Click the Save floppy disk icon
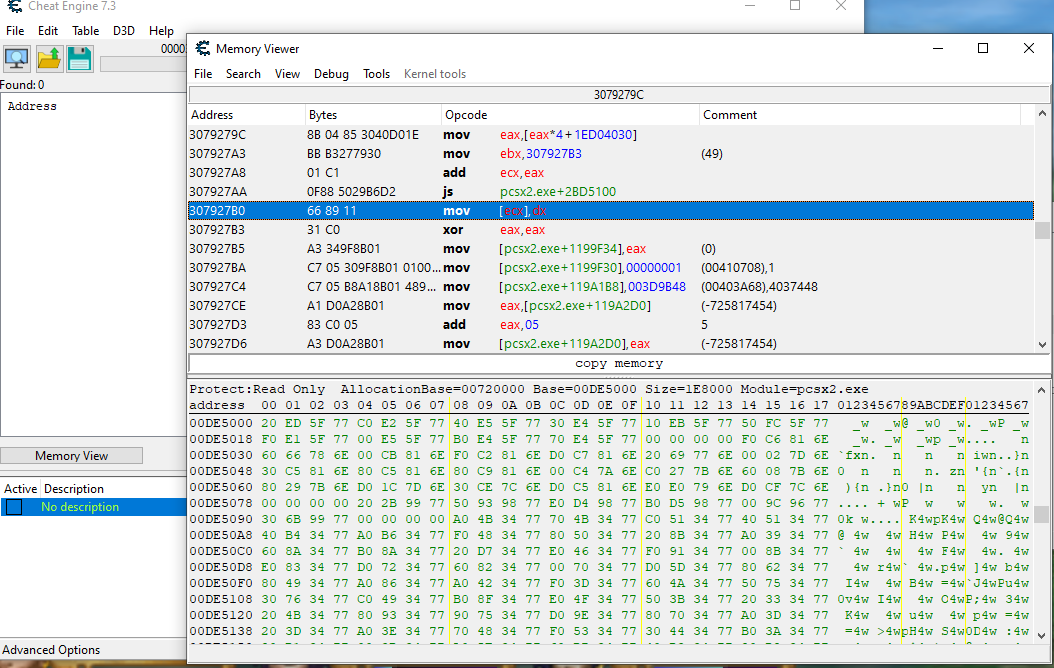Viewport: 1054px width, 668px height. 80,58
